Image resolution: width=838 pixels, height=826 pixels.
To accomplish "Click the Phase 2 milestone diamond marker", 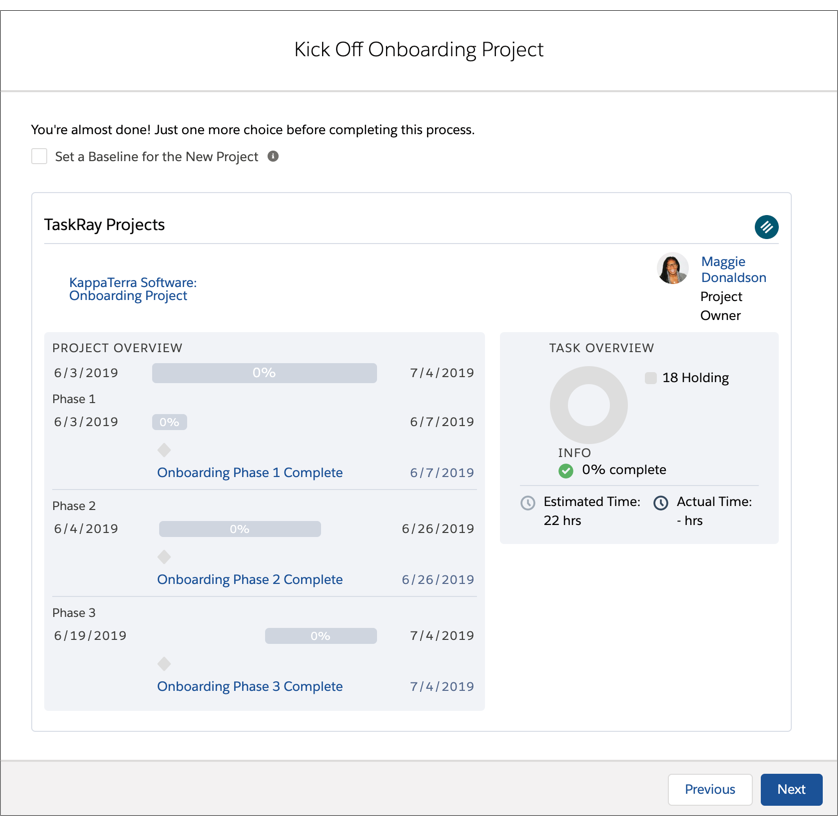I will click(x=164, y=557).
